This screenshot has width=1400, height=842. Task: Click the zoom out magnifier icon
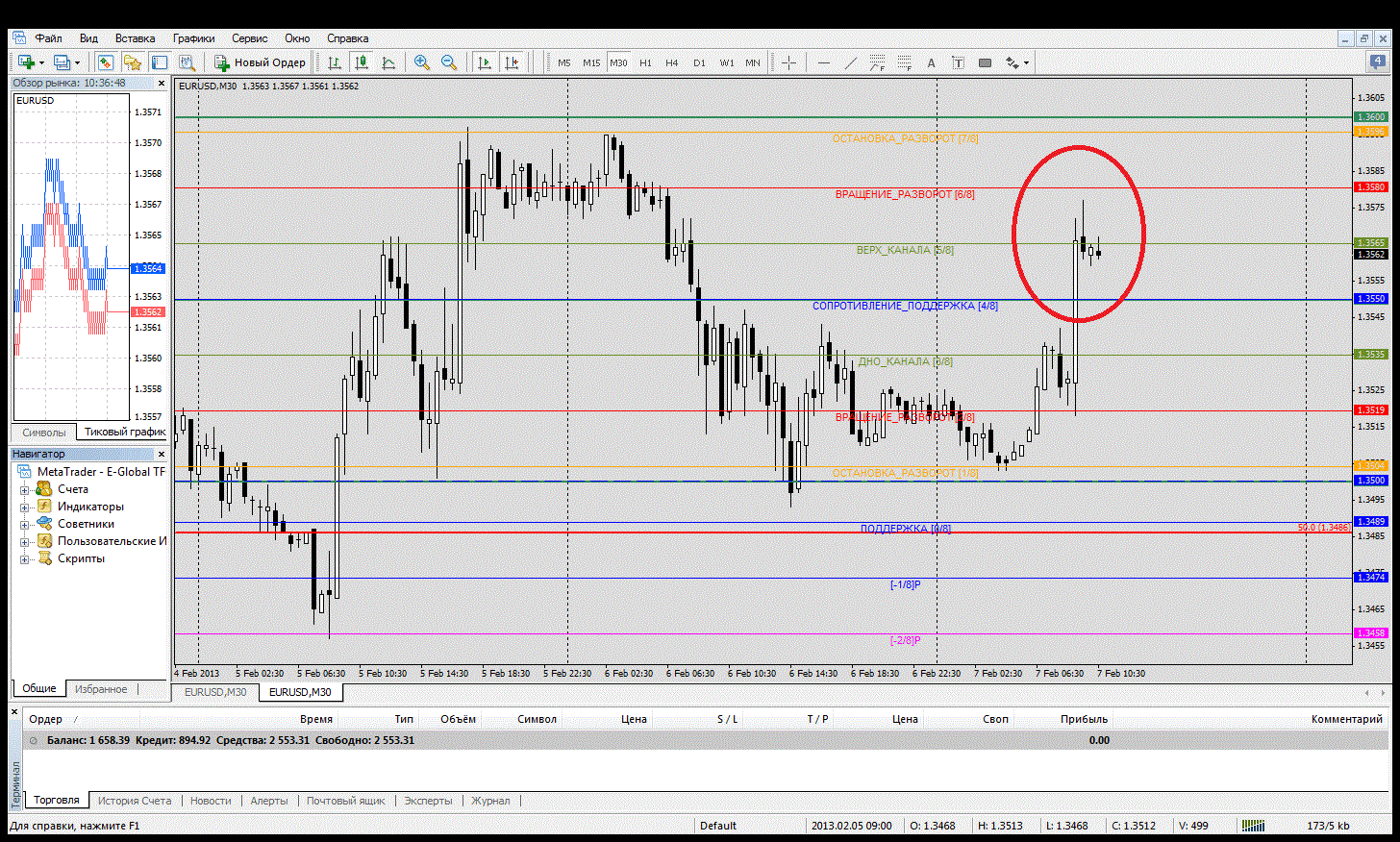[448, 62]
